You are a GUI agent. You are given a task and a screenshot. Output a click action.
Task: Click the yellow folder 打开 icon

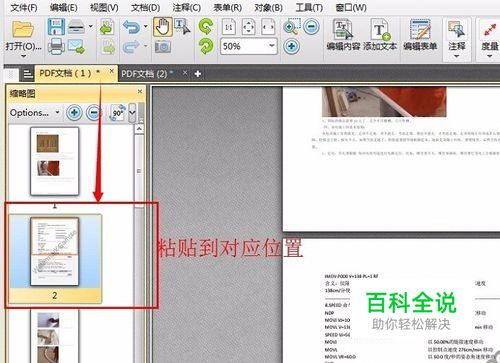click(23, 29)
